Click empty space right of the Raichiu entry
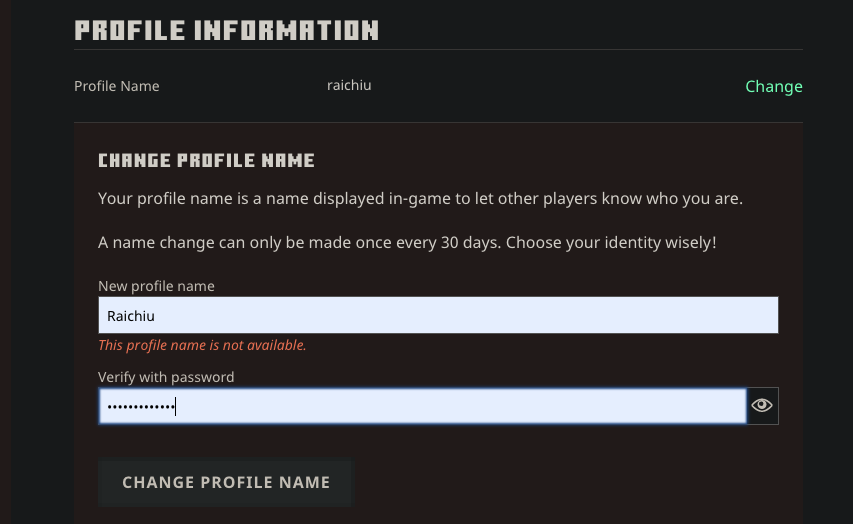Screen dimensions: 853x524 coord(500,316)
